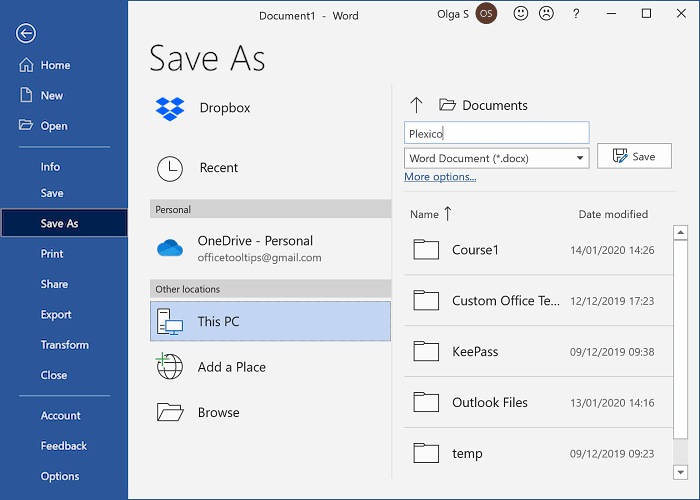Open the Help question mark

click(576, 14)
